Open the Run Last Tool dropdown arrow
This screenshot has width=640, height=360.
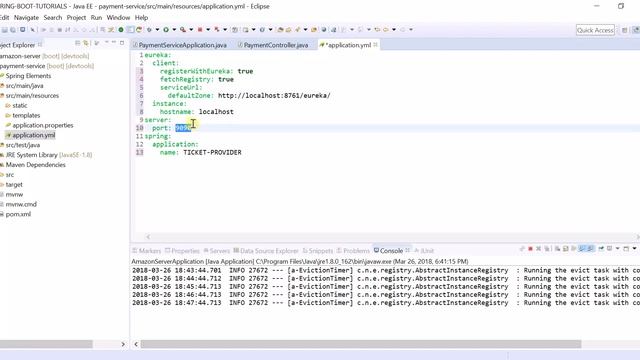pyautogui.click(x=191, y=30)
